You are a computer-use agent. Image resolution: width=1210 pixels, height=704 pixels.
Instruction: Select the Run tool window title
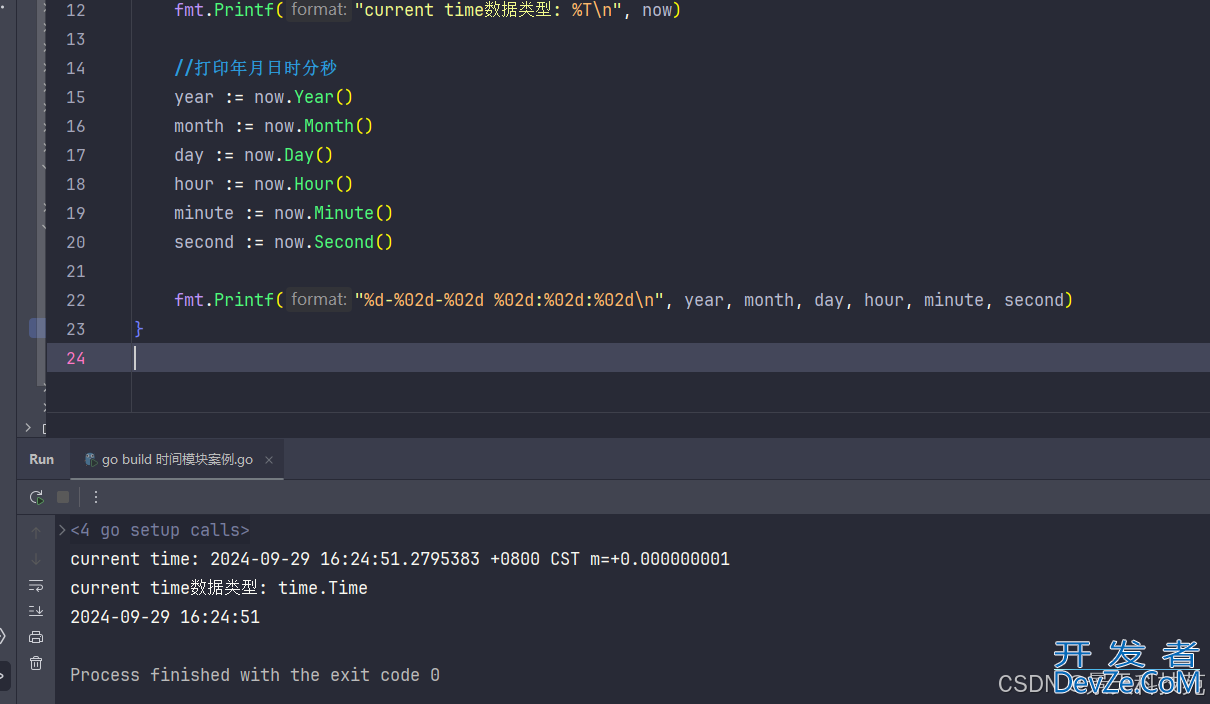click(42, 459)
